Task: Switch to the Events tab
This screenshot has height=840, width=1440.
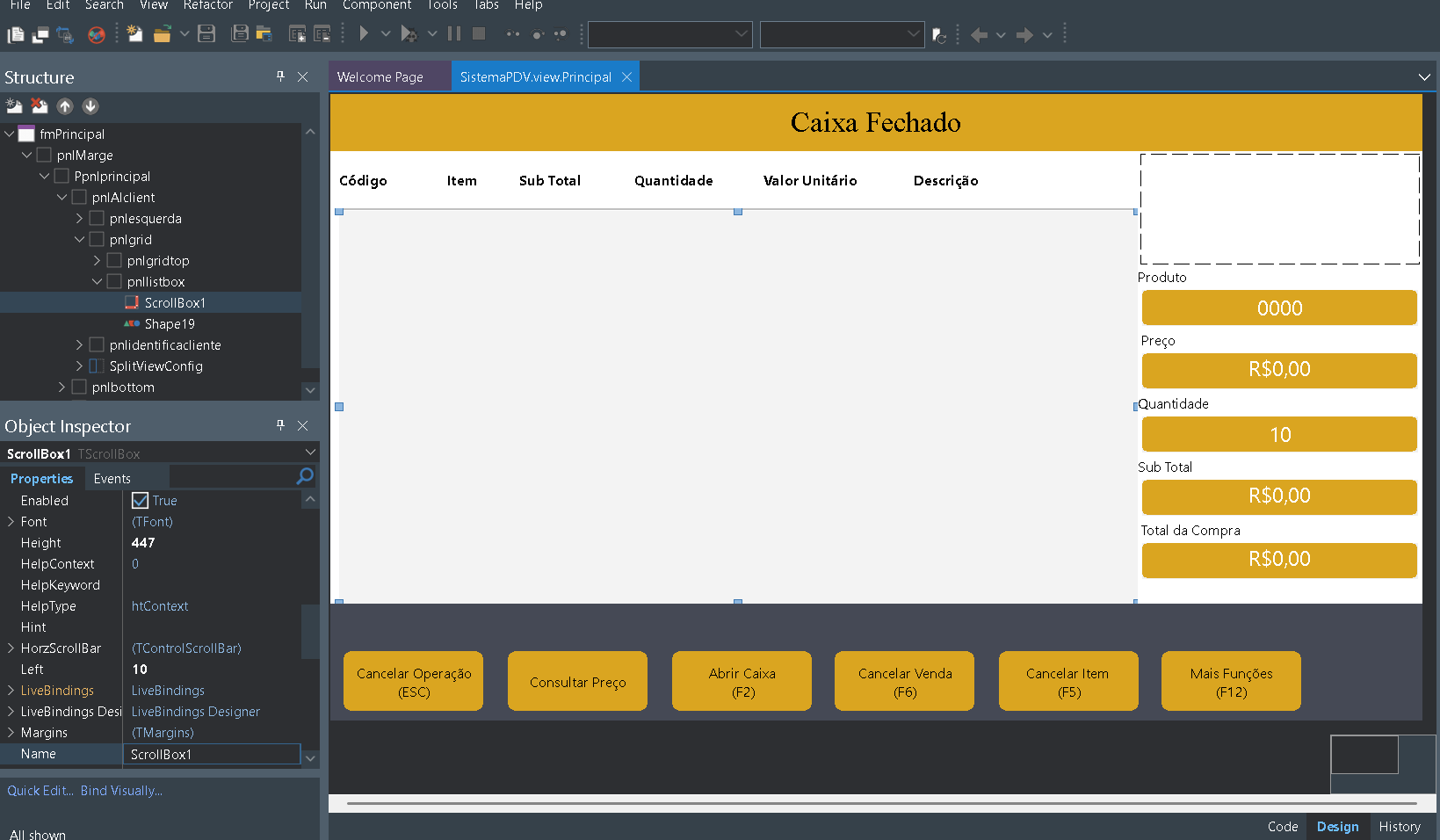Action: (x=112, y=479)
